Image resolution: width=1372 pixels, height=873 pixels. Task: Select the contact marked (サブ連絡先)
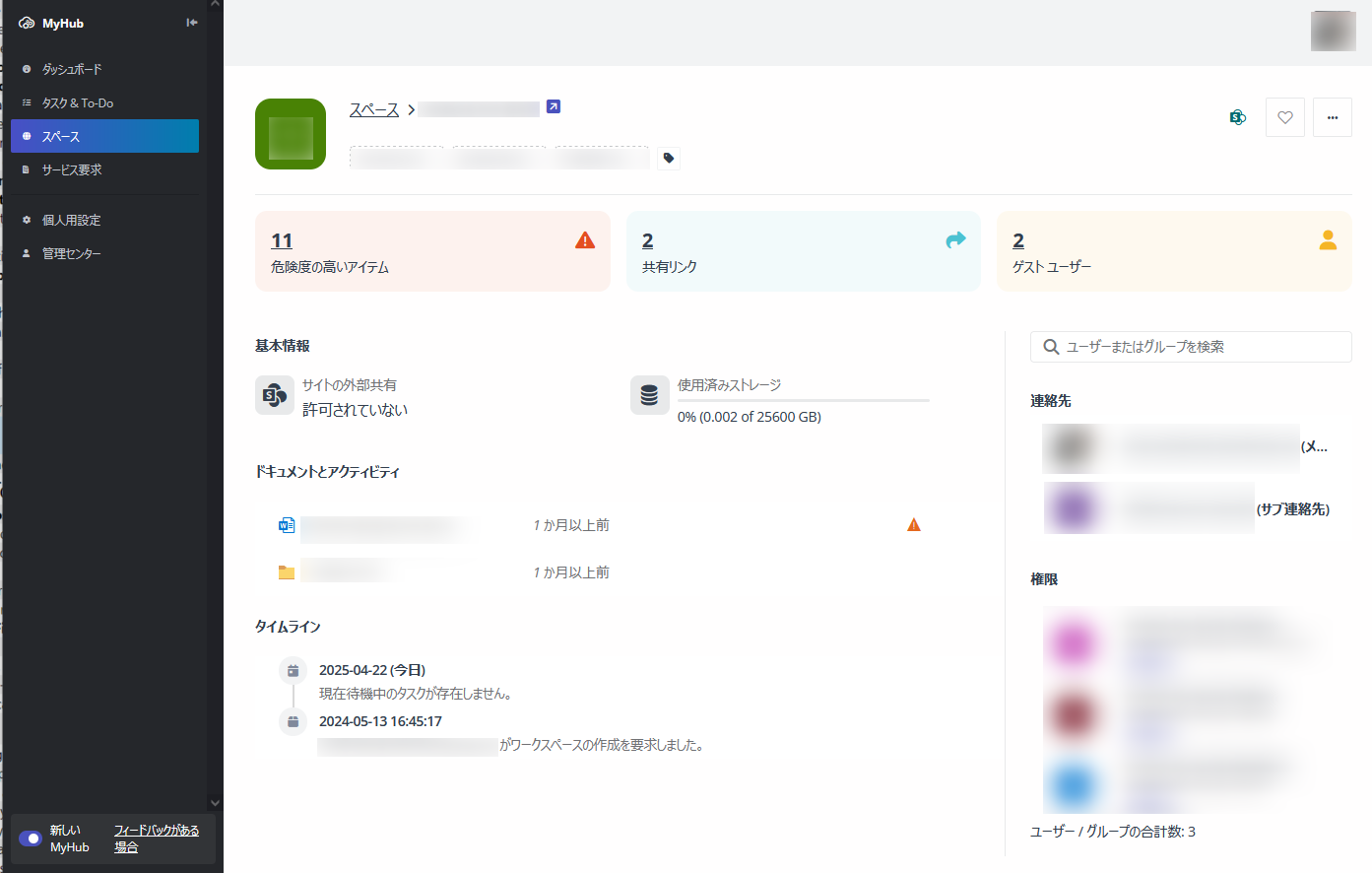(1187, 508)
